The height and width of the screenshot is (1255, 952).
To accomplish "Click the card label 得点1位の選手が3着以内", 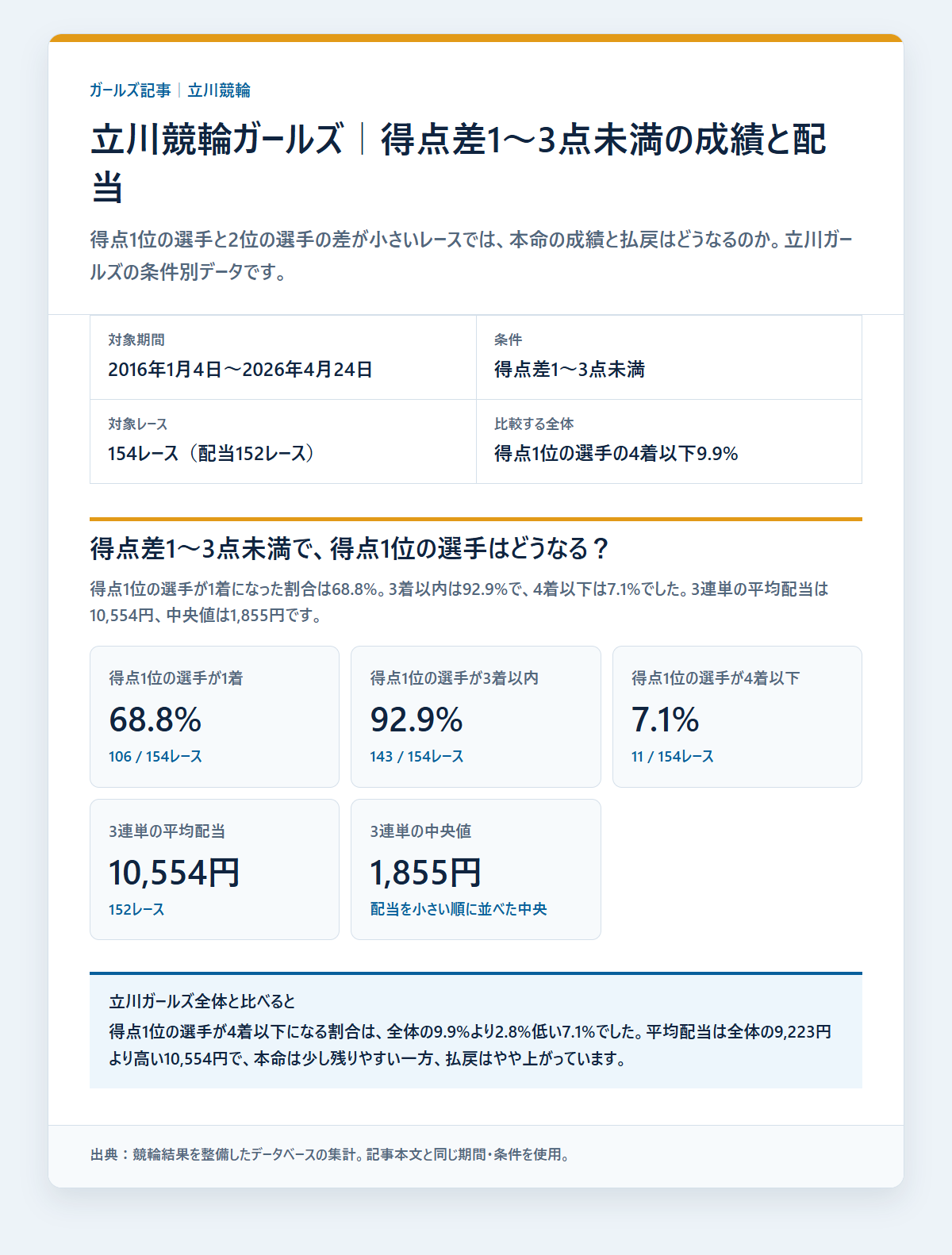I will [455, 678].
